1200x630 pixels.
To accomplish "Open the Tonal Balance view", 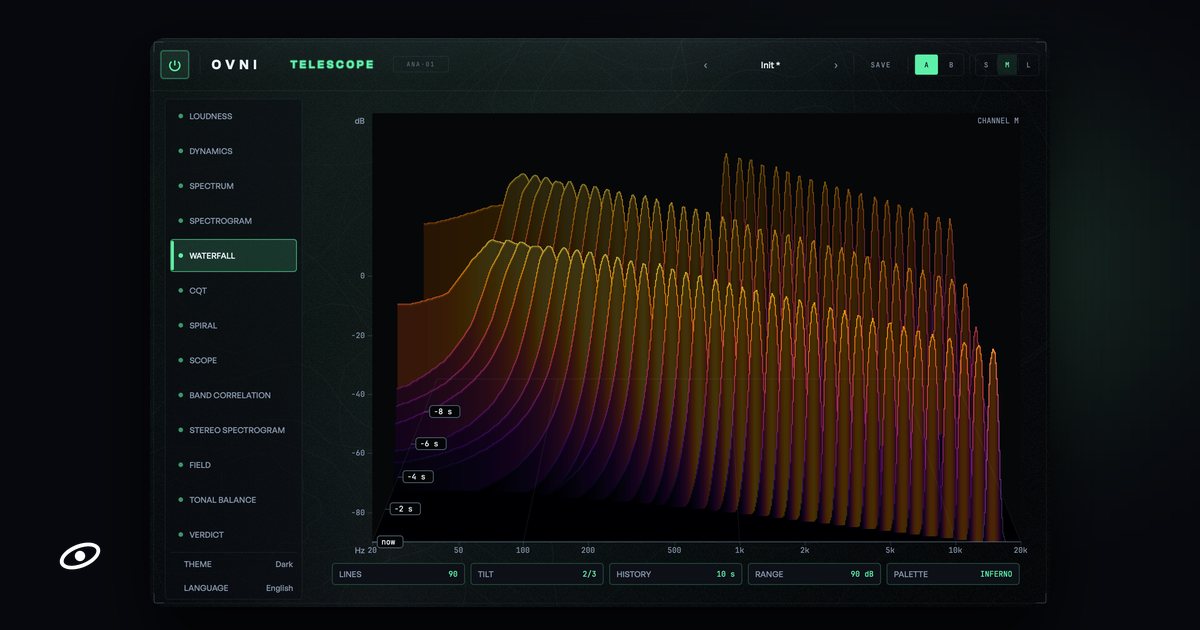I will [234, 500].
